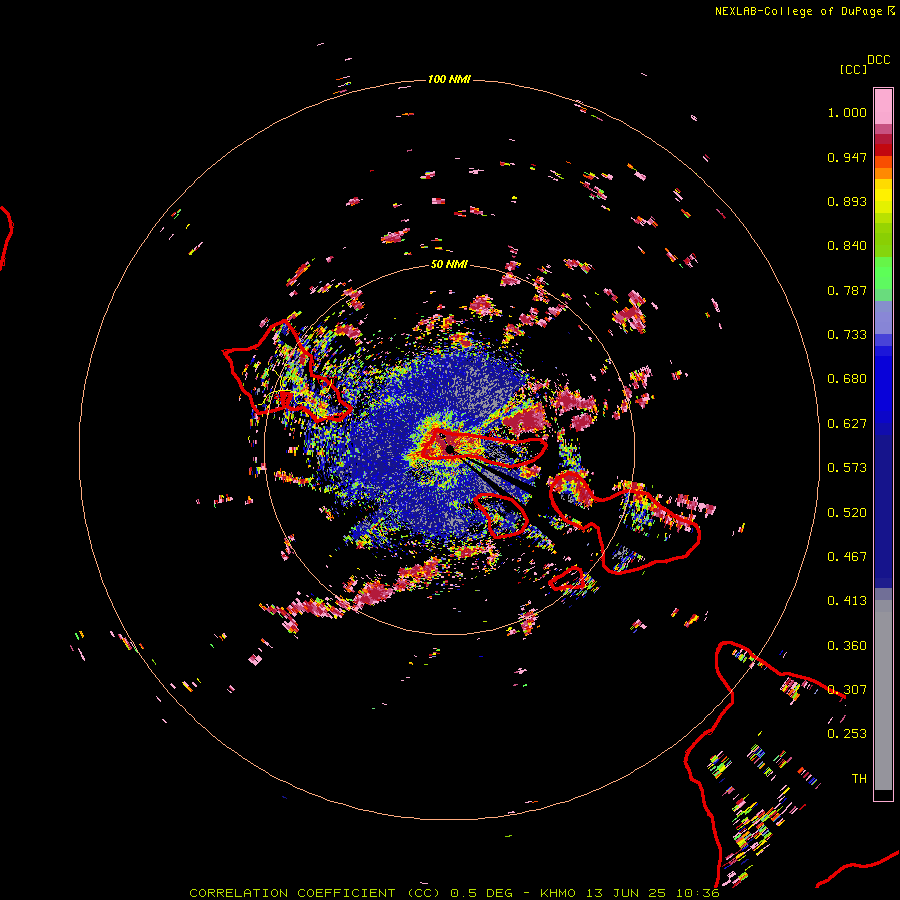Select the 0.520 scale value
Screen dimensions: 900x900
coord(847,513)
